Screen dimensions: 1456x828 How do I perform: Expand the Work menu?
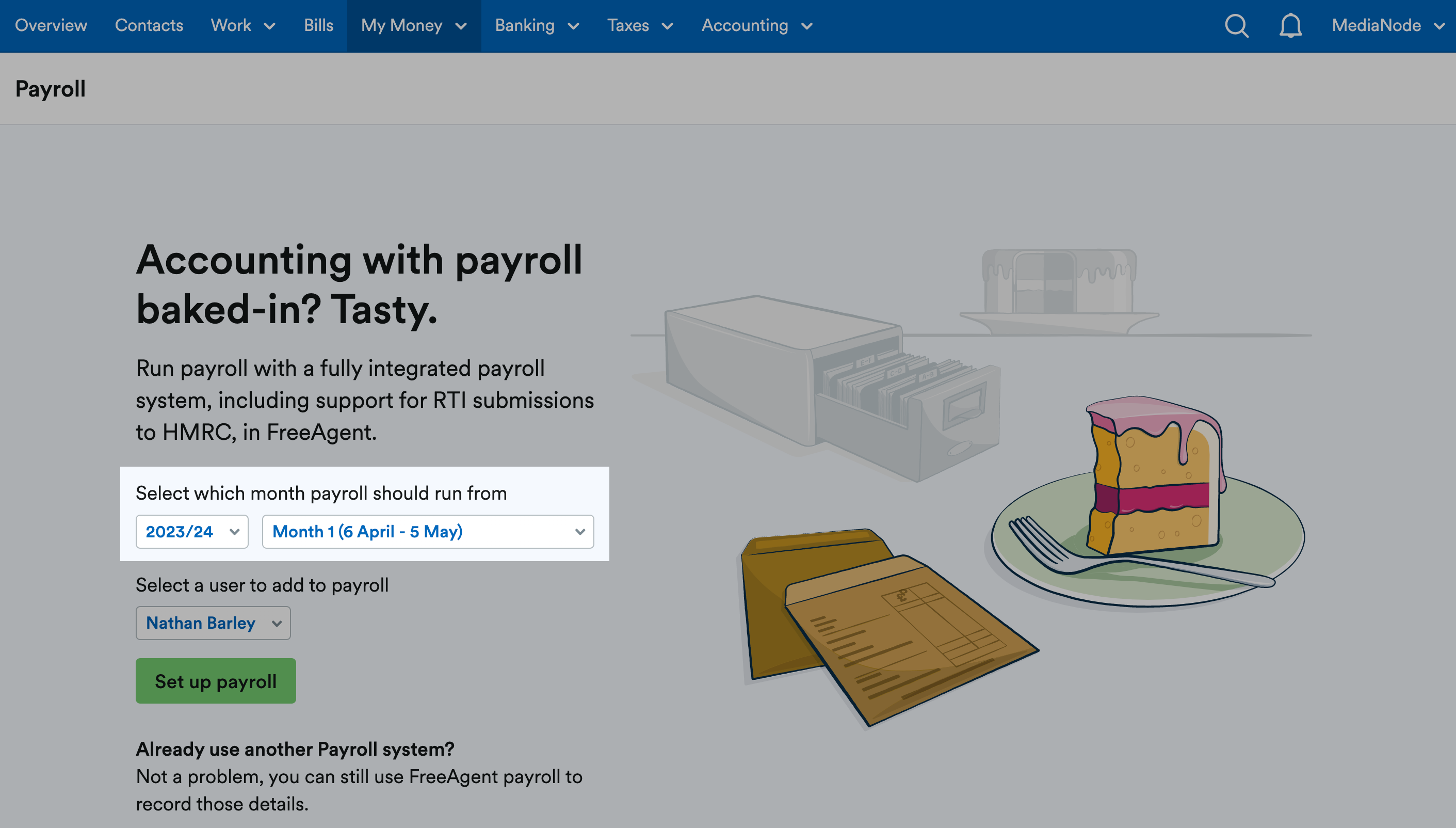pos(243,26)
